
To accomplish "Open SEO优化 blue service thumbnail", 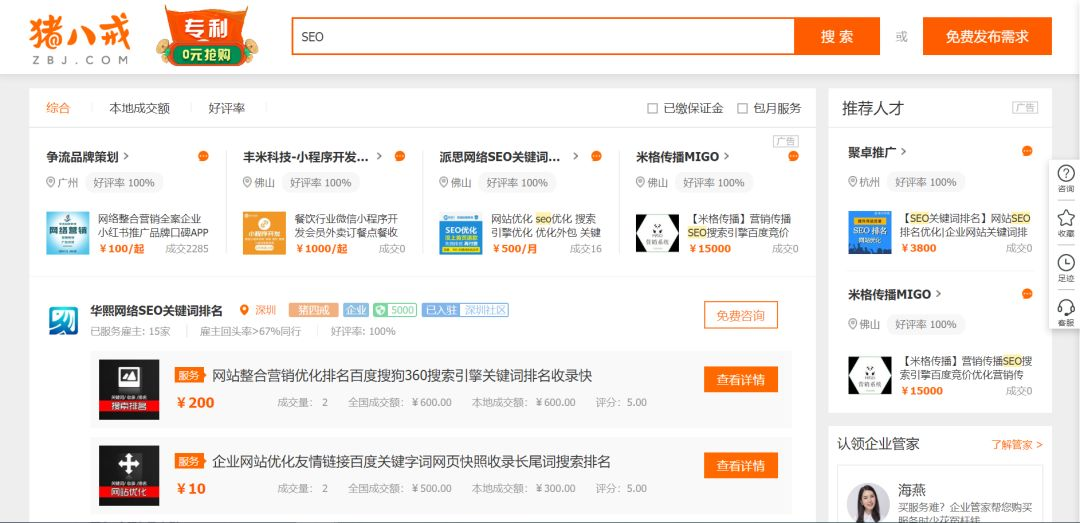I will pos(461,233).
